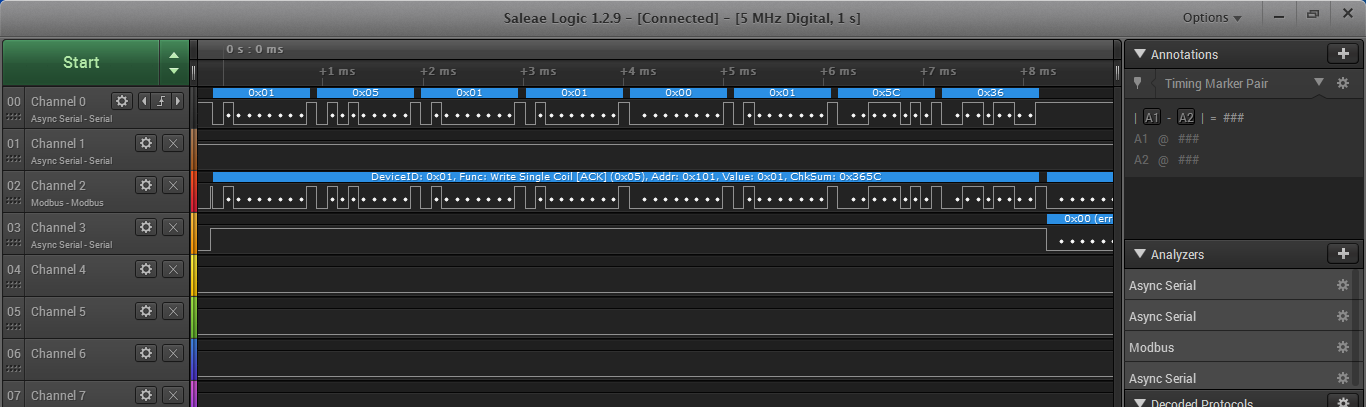Hide Channel 1 with its X button
The width and height of the screenshot is (1366, 407).
pos(172,143)
